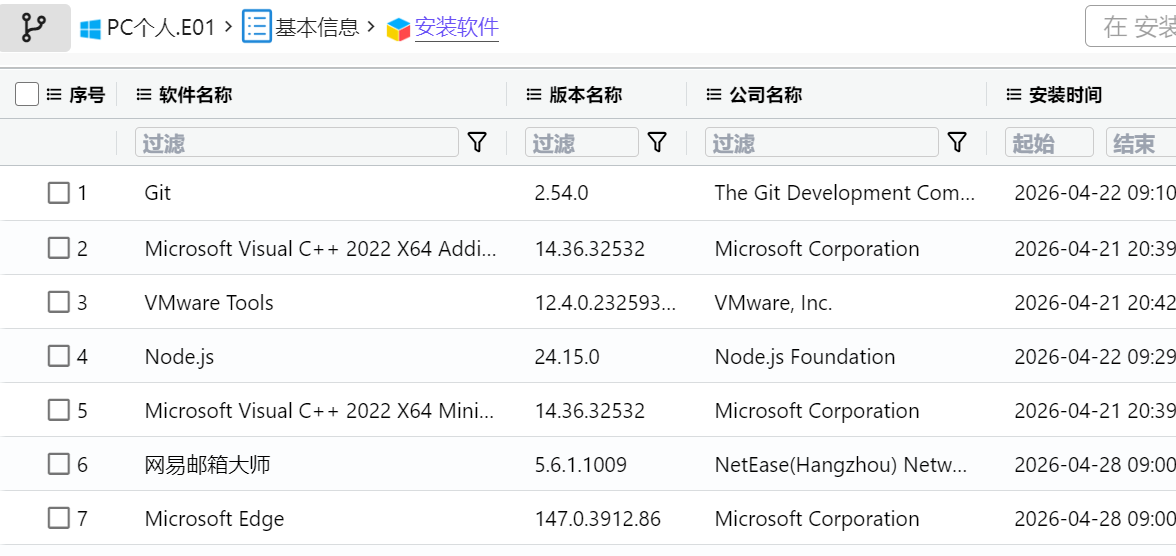Select the Node.js name cell

pos(179,356)
